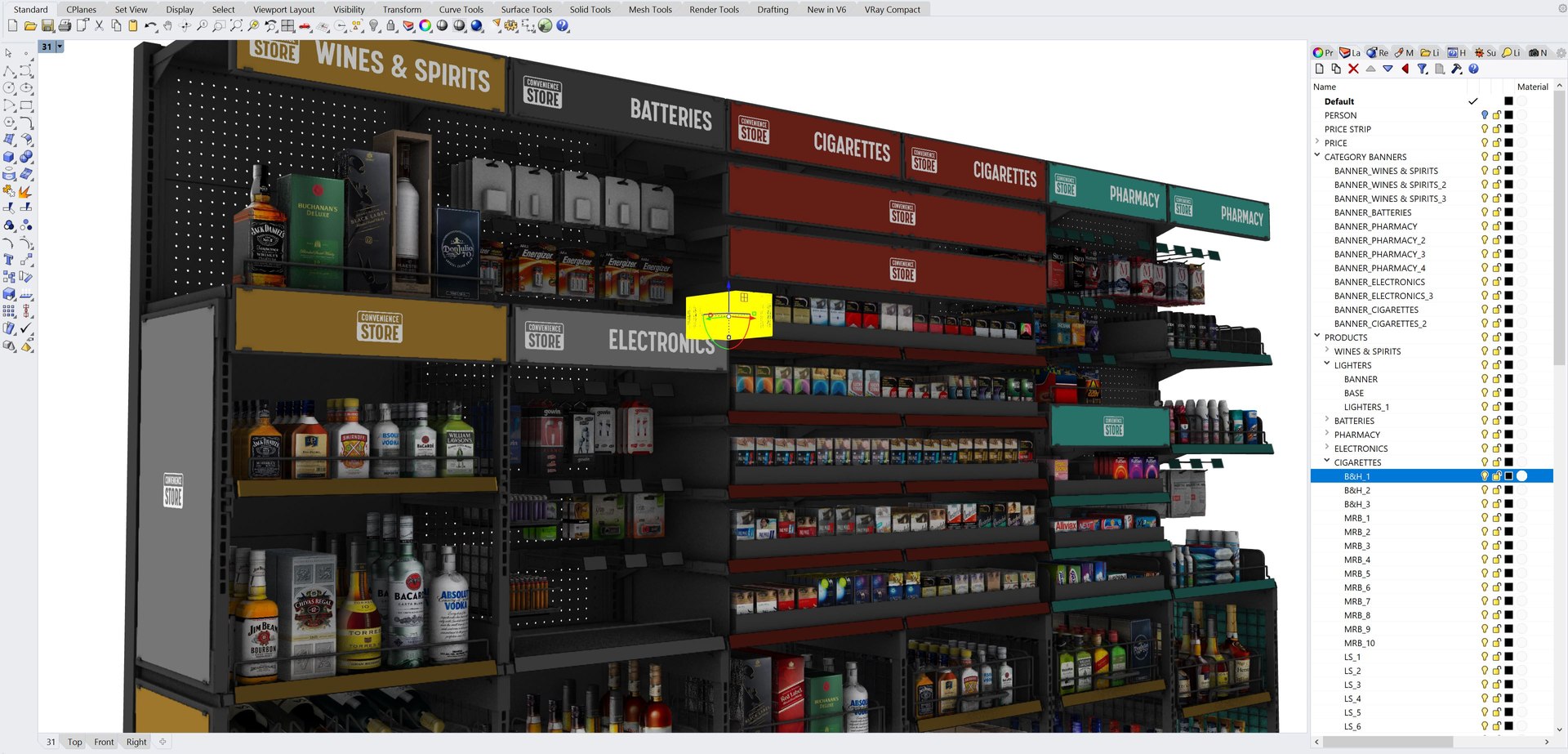Hide the ELECTRONICS products layer
This screenshot has height=754, width=1568.
[1485, 448]
